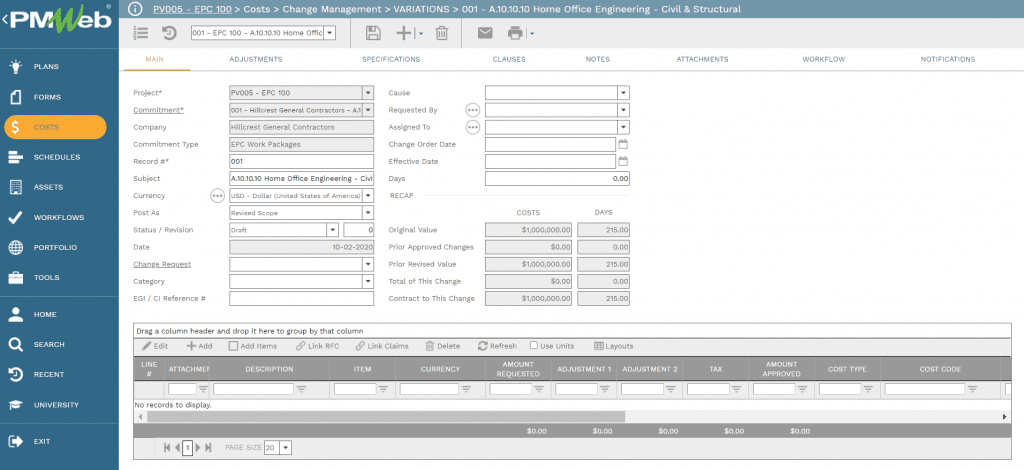The image size is (1024, 470).
Task: Click the Link RFC button
Action: click(317, 346)
